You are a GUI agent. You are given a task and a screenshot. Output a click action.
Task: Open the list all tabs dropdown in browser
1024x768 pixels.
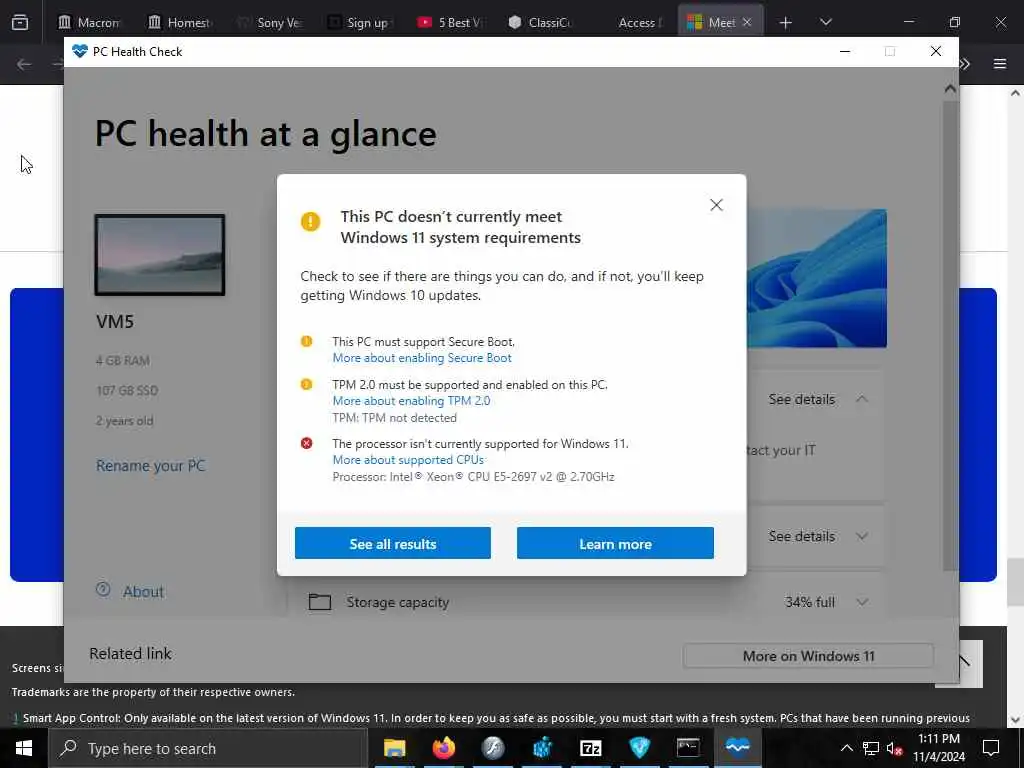pyautogui.click(x=826, y=22)
